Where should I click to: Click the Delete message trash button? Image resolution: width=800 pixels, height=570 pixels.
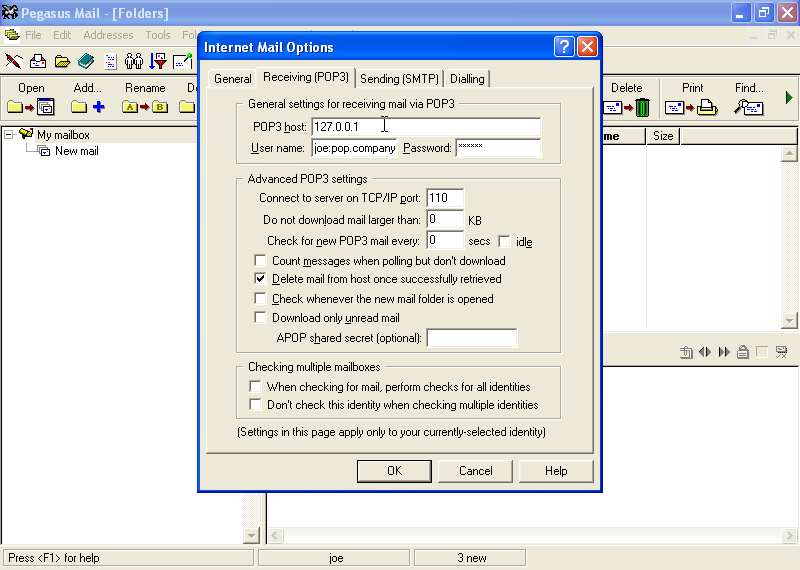[627, 98]
